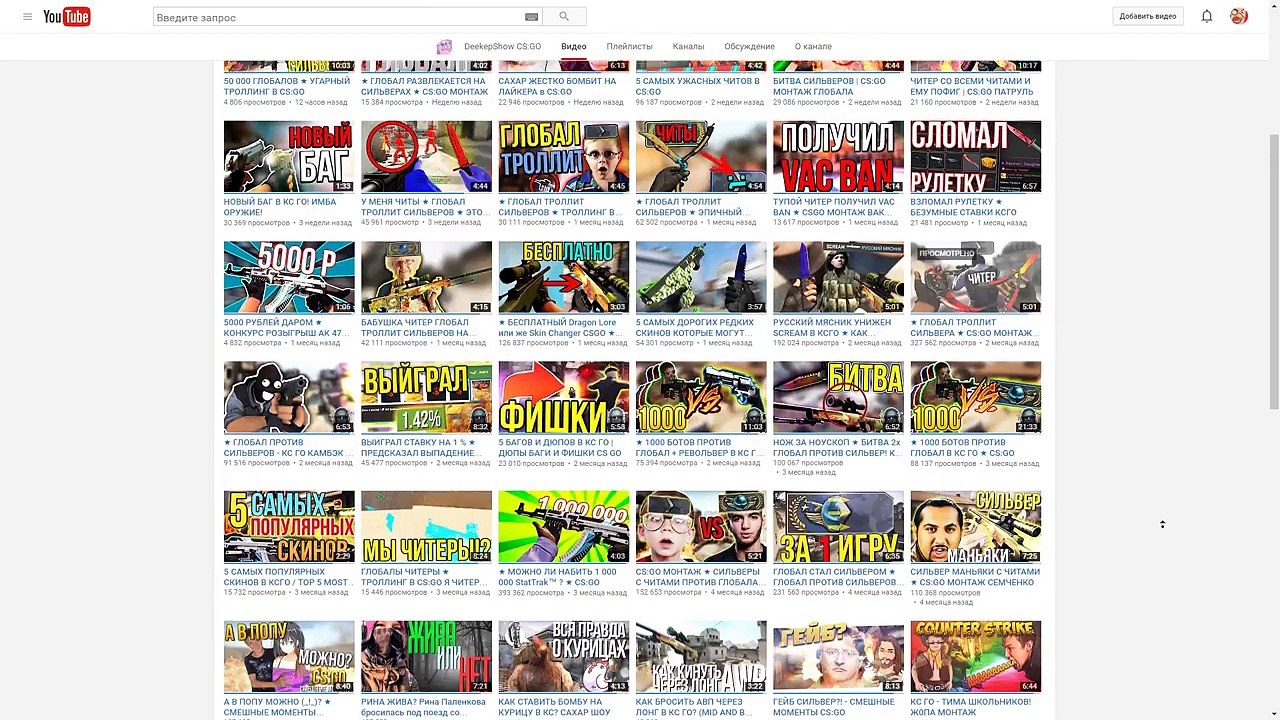Open the 'COUNTER STRIKE' 6:44 thumbnail
The image size is (1280, 720).
[x=976, y=657]
